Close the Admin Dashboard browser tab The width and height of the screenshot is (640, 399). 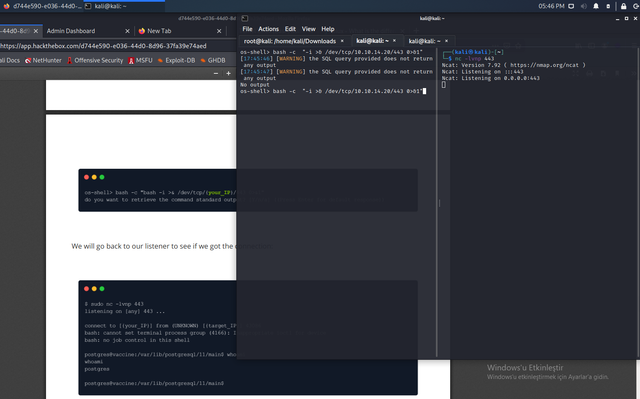[x=127, y=31]
